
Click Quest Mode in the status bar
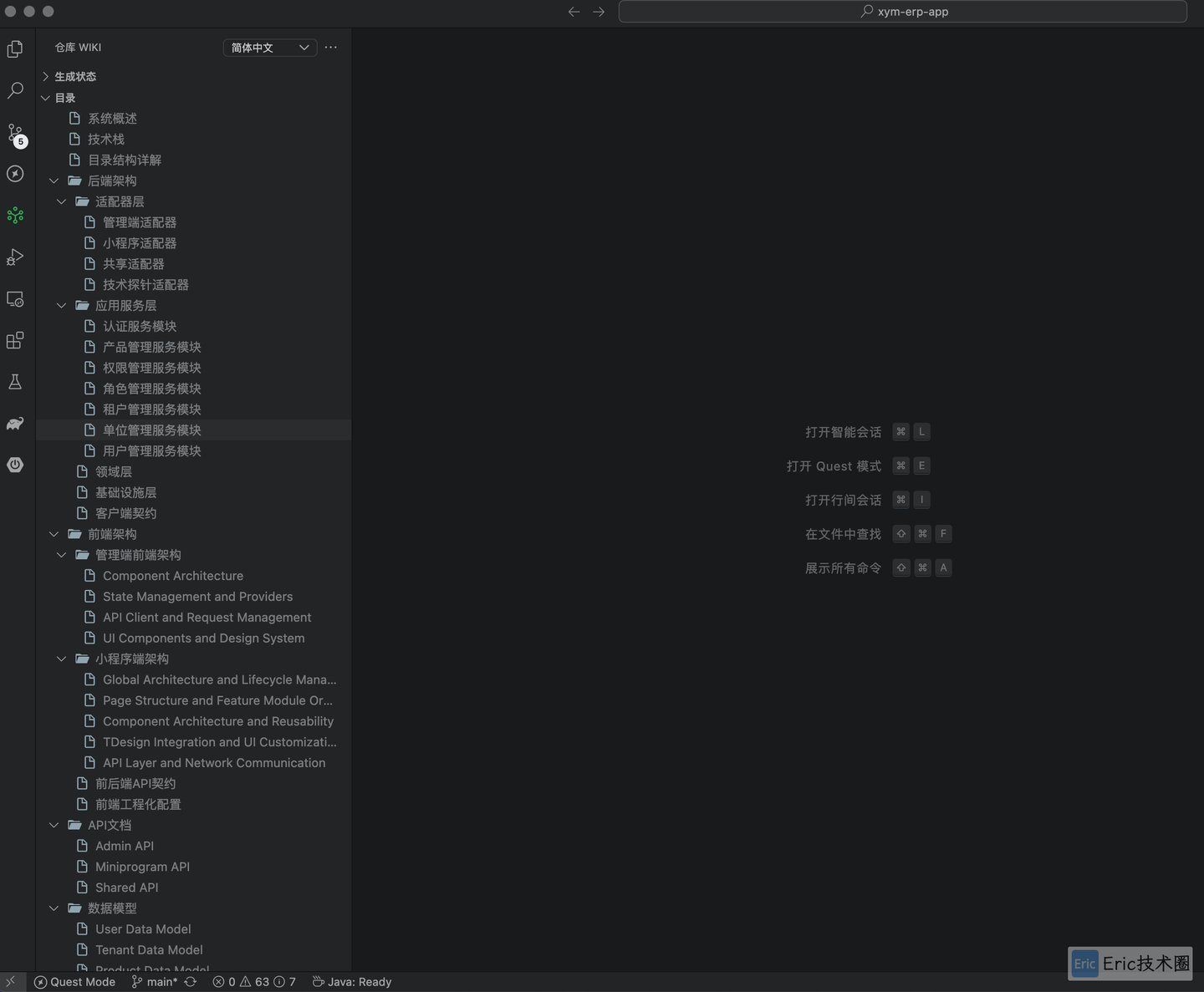(74, 982)
